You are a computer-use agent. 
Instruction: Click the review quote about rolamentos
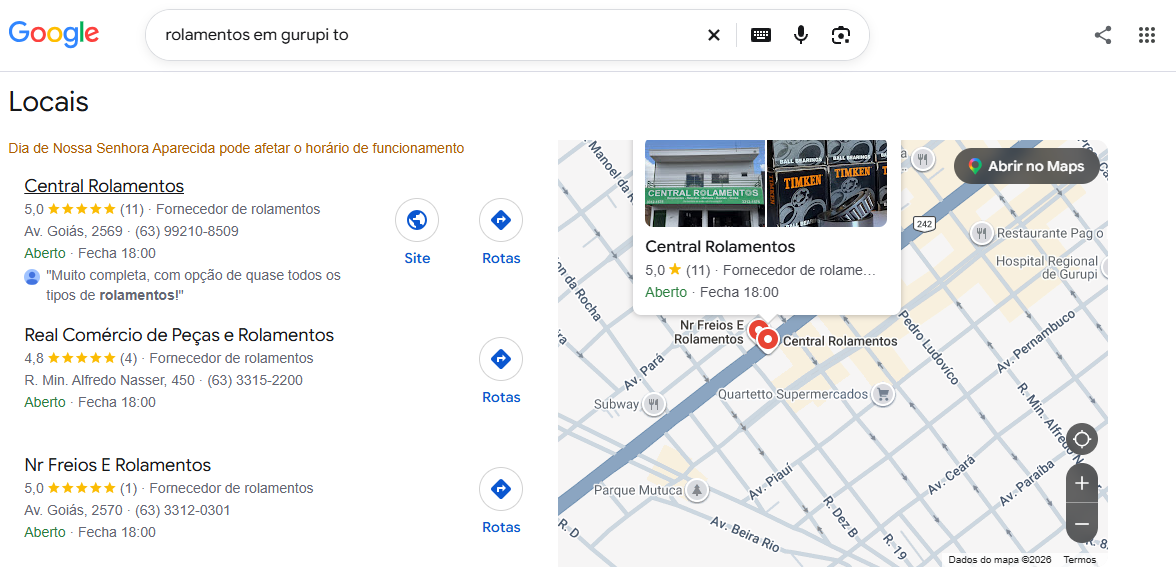pos(194,286)
